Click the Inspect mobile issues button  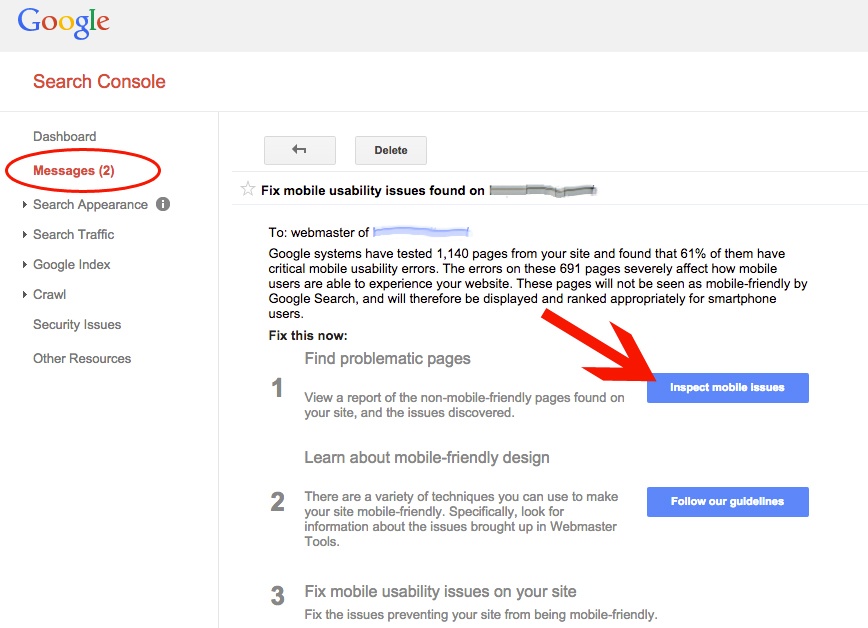(x=727, y=388)
